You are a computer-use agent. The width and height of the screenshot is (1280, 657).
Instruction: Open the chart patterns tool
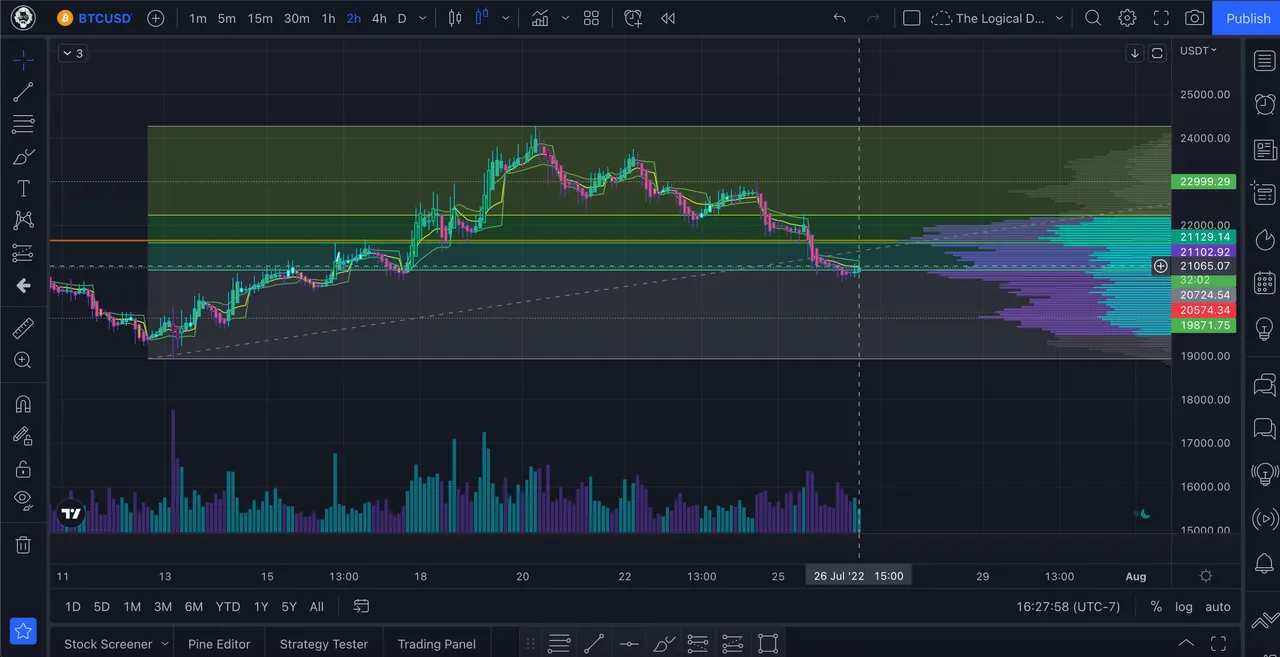point(23,220)
